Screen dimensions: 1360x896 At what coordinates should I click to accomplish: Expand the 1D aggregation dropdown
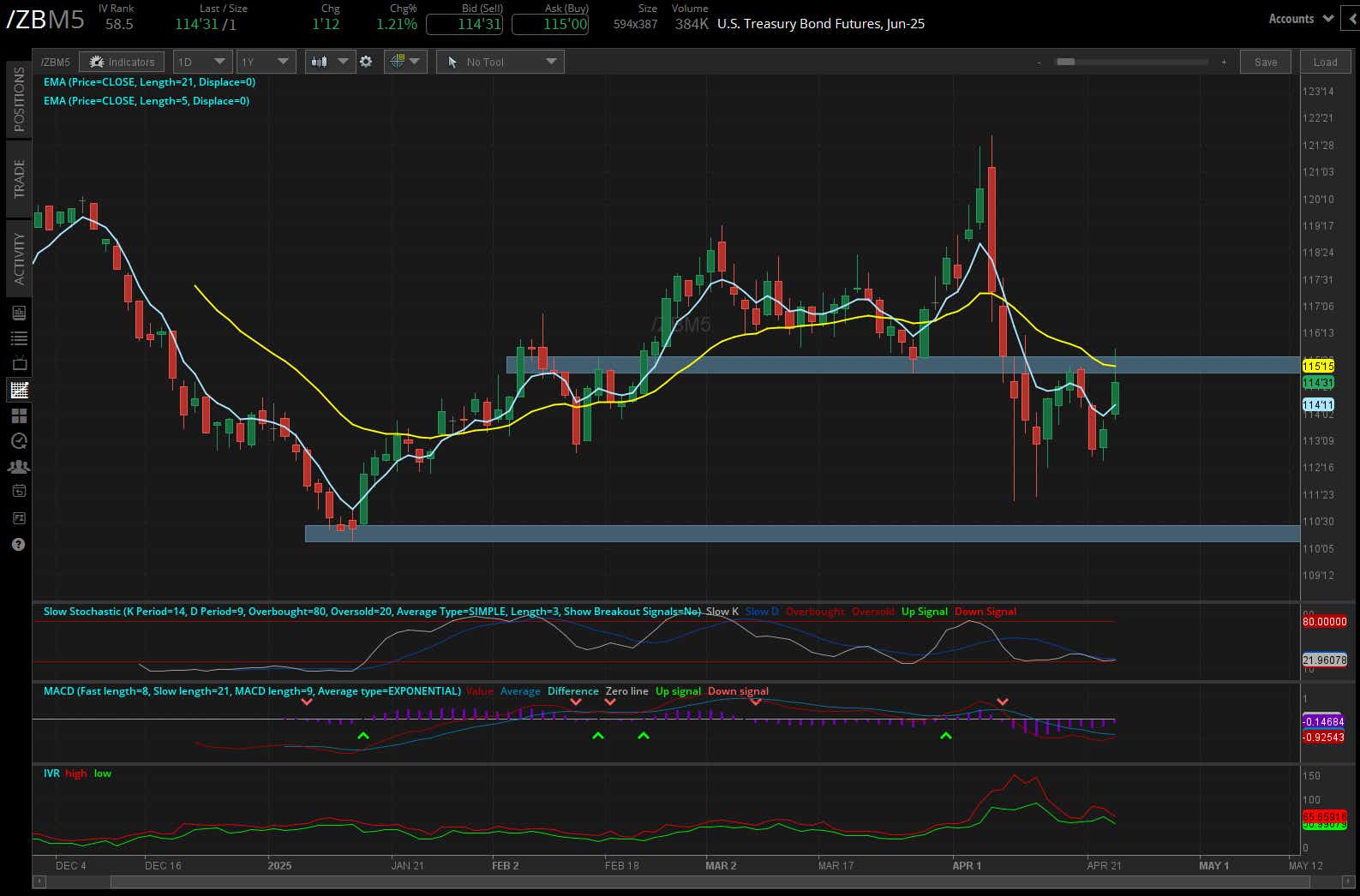201,62
